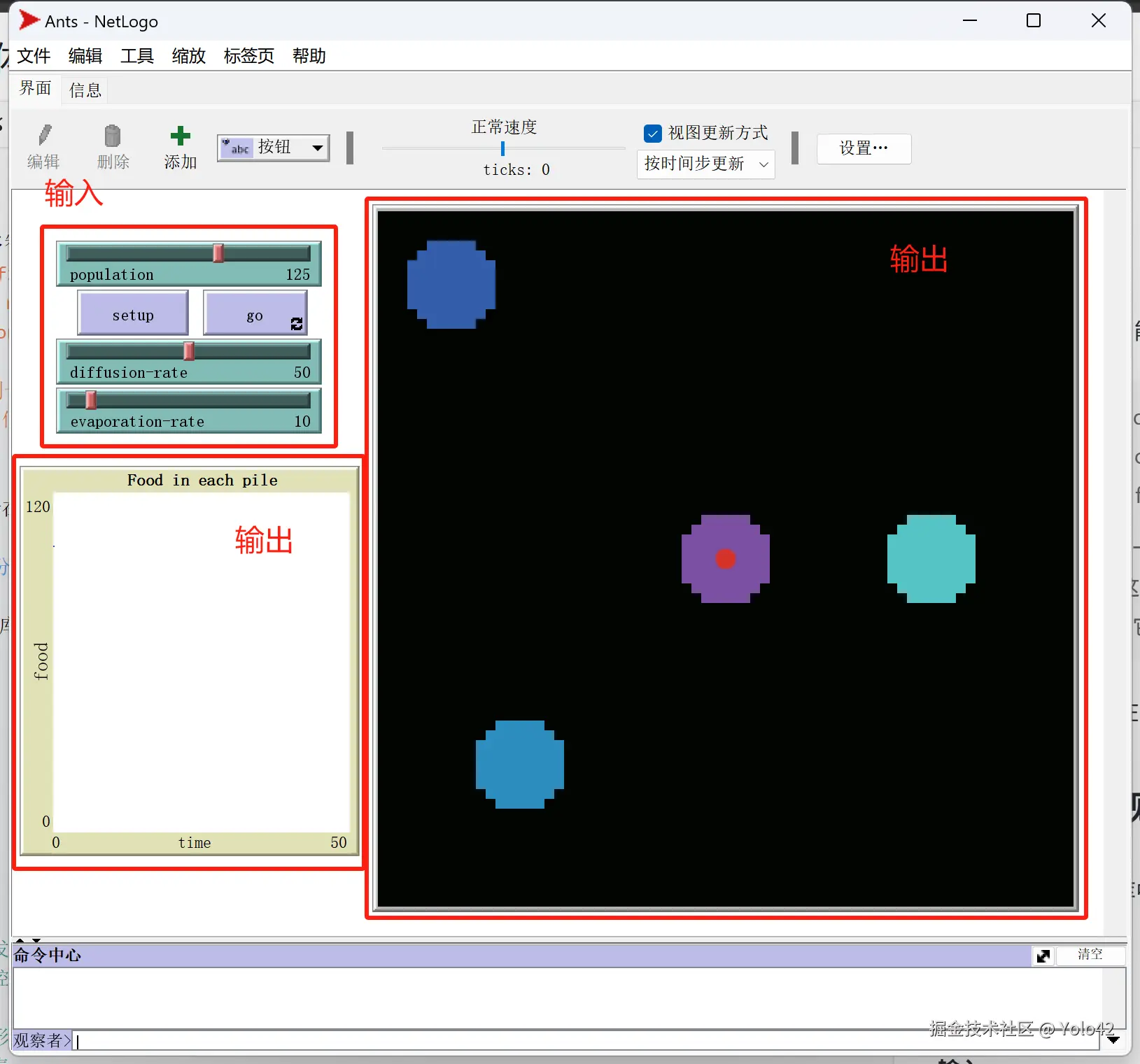Open the 缩放 menu

pyautogui.click(x=189, y=56)
